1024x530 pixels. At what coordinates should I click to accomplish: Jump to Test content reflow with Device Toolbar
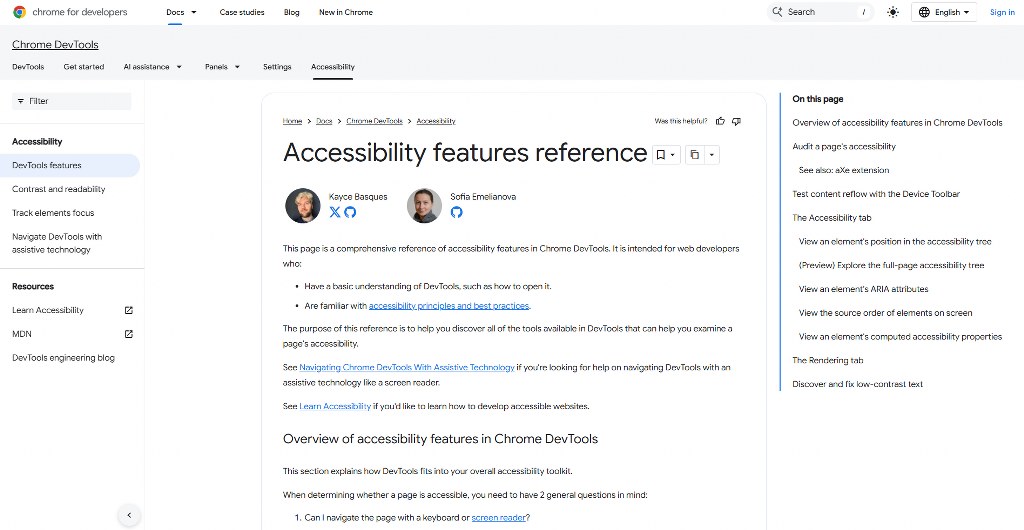point(876,194)
